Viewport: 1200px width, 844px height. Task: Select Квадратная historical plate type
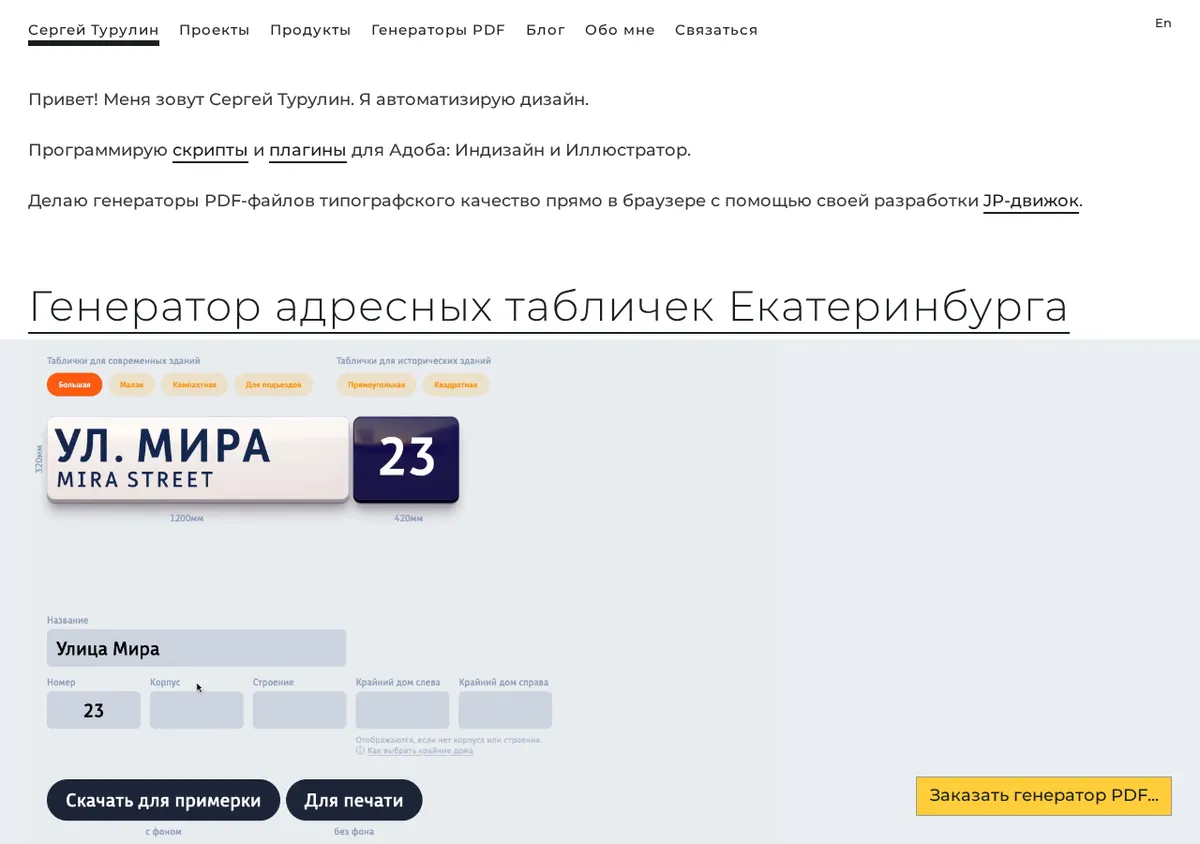click(455, 385)
